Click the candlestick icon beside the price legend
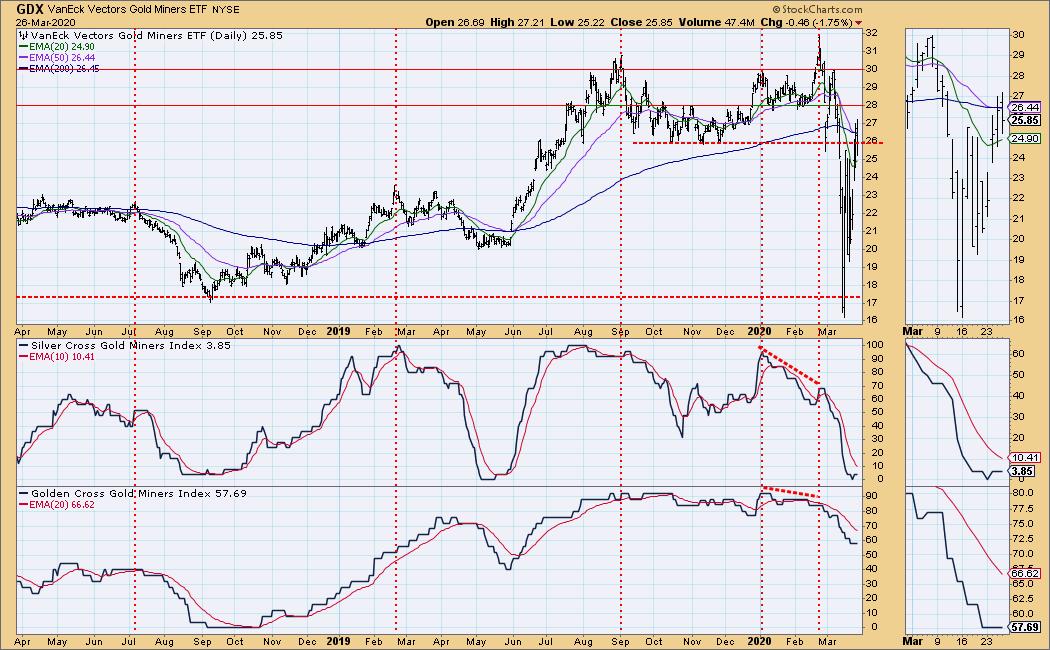The height and width of the screenshot is (650, 1050). tap(25, 35)
